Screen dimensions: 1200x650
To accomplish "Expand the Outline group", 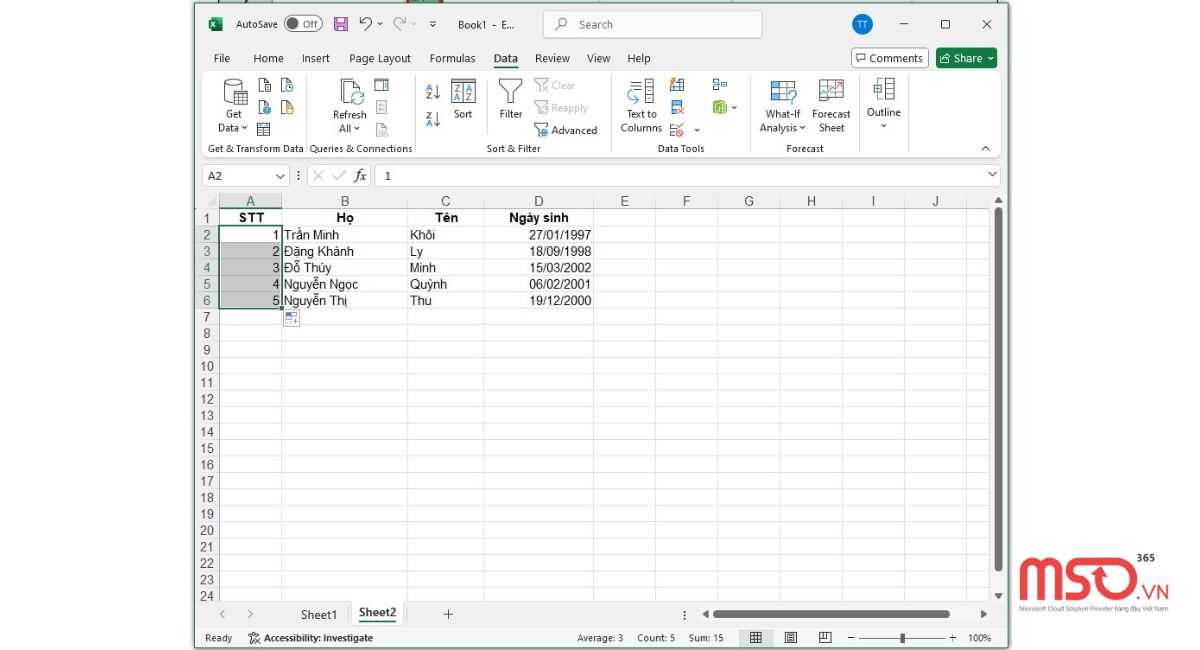I will tap(884, 104).
